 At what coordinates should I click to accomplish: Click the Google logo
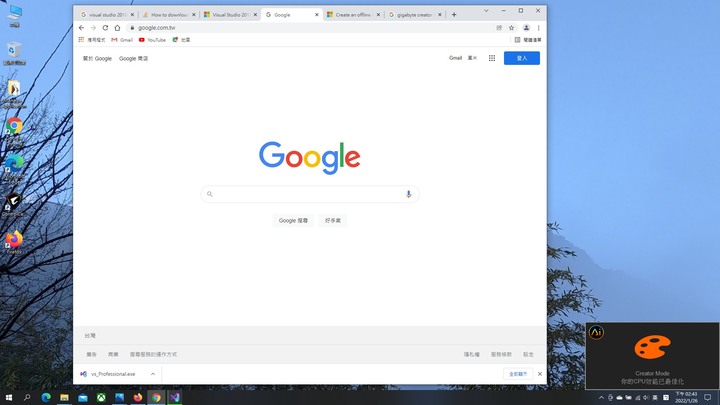pos(309,158)
